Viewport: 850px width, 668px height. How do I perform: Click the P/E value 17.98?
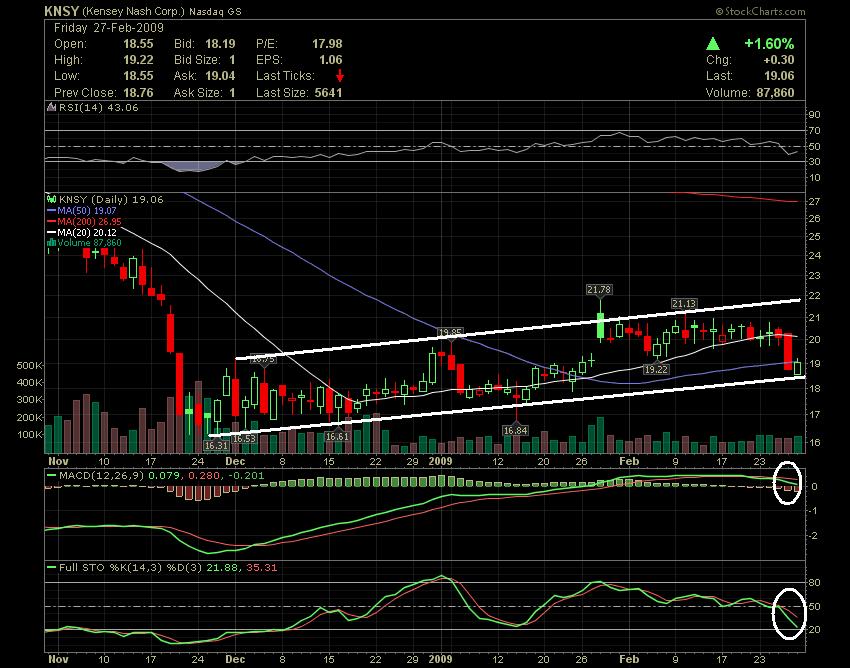327,44
